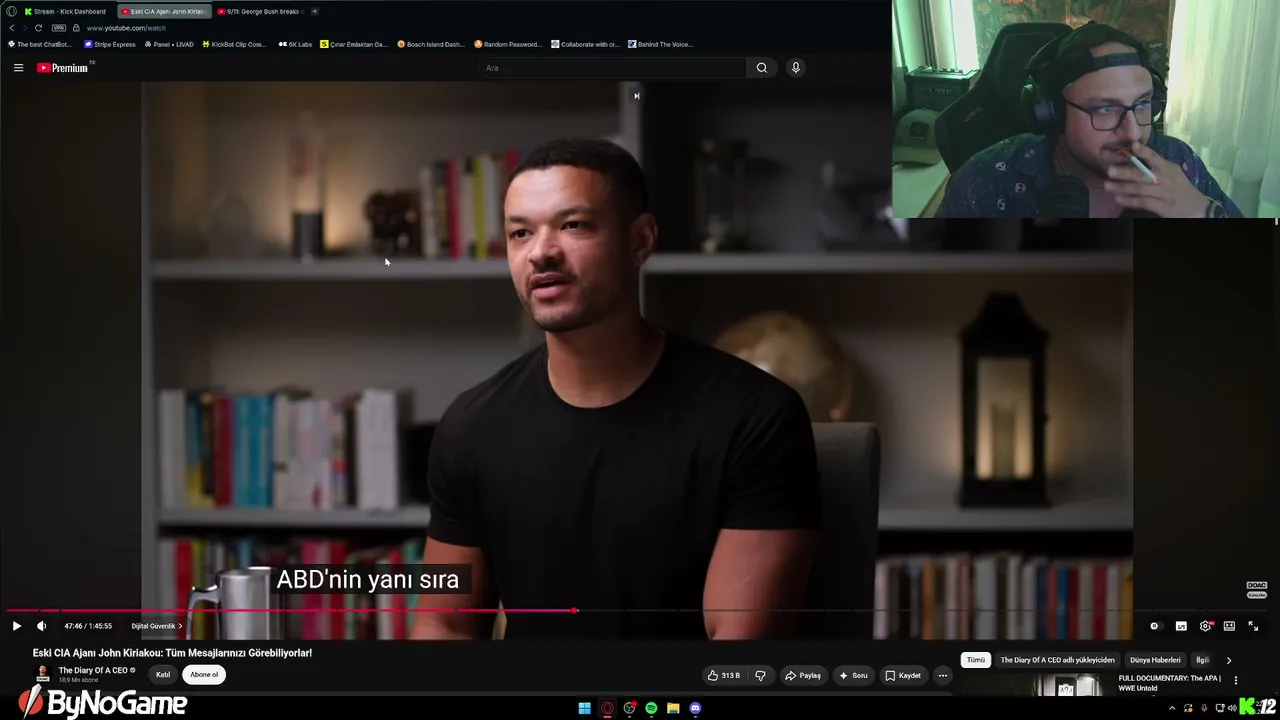This screenshot has height=720, width=1280.
Task: Open the 6K Labs bookmark
Action: tap(295, 44)
